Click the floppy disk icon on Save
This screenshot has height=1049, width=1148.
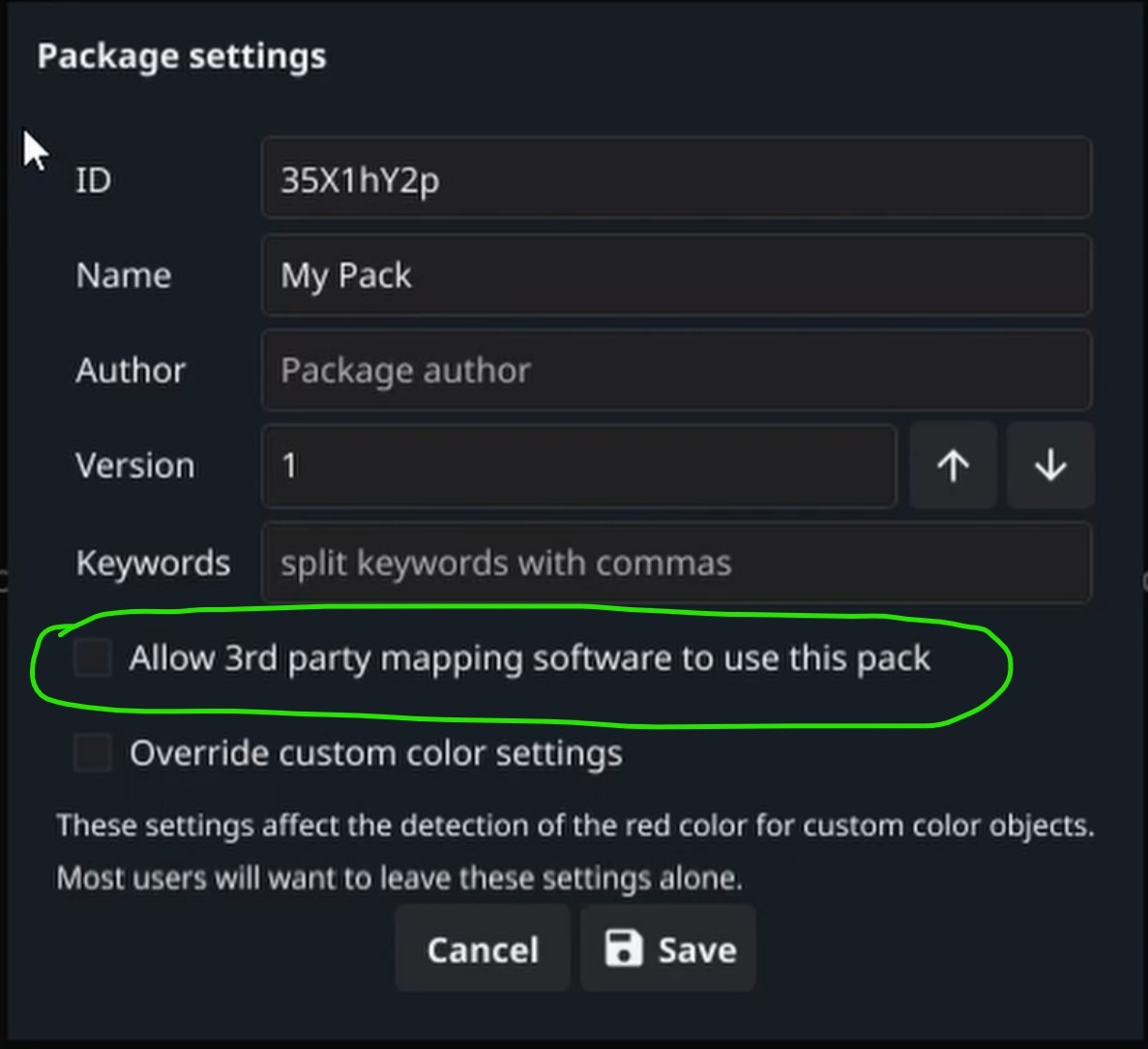(623, 948)
